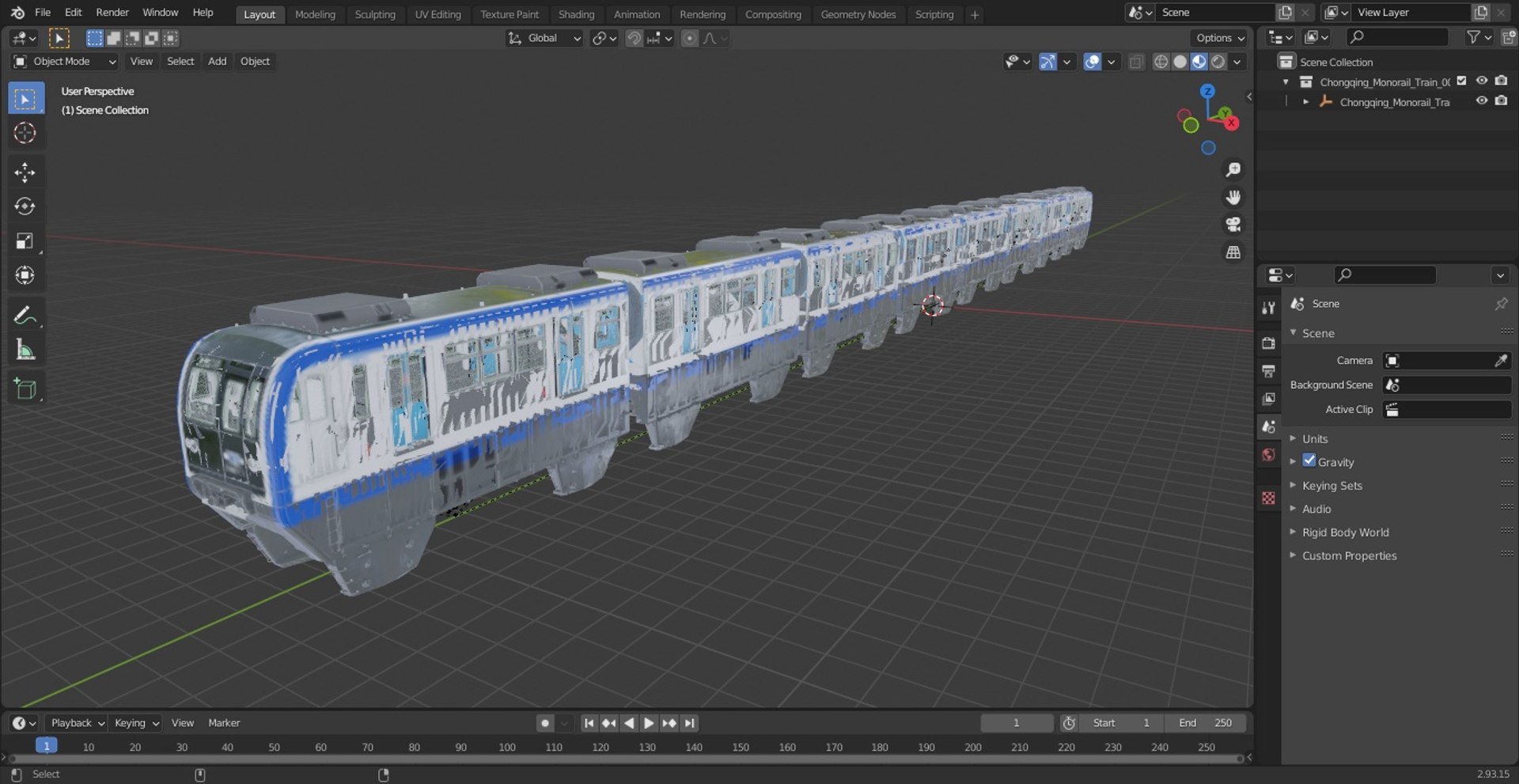Open the Playback dropdown
Image resolution: width=1519 pixels, height=784 pixels.
point(77,723)
